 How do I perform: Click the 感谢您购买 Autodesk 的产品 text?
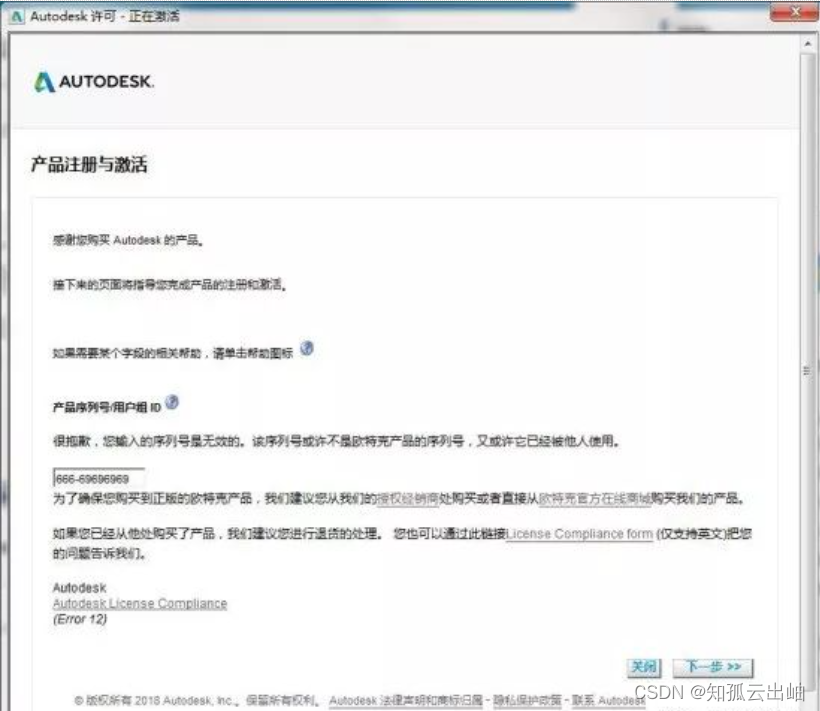tap(128, 240)
